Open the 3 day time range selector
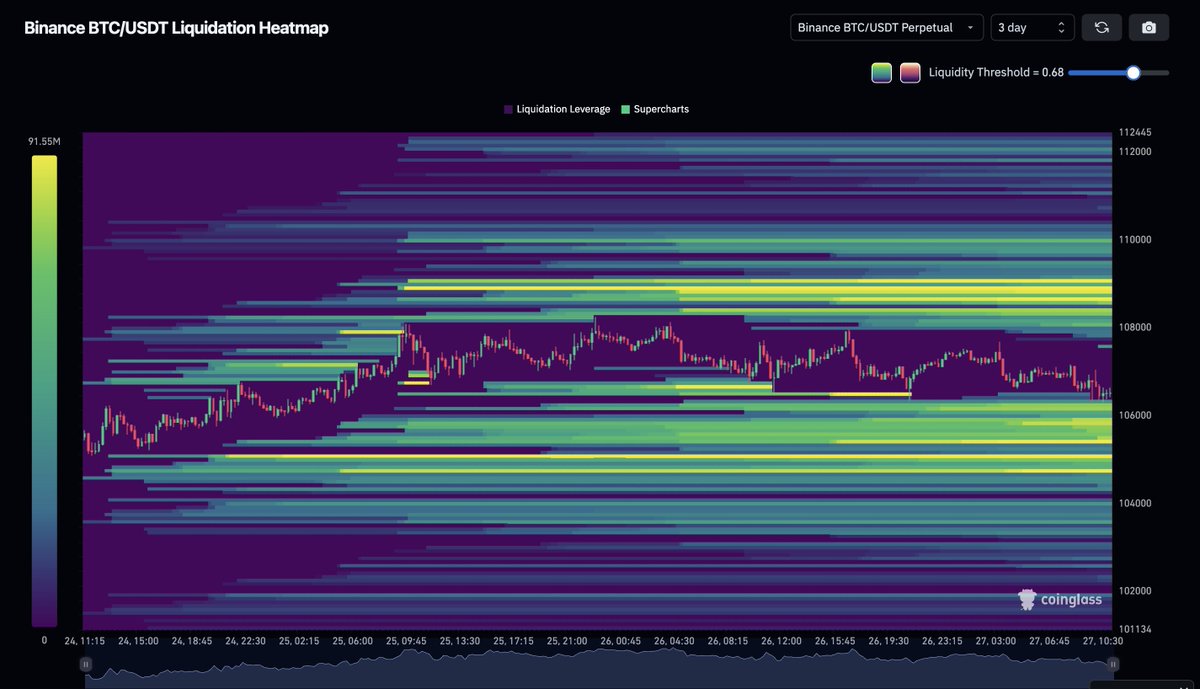The width and height of the screenshot is (1200, 689). (1033, 27)
